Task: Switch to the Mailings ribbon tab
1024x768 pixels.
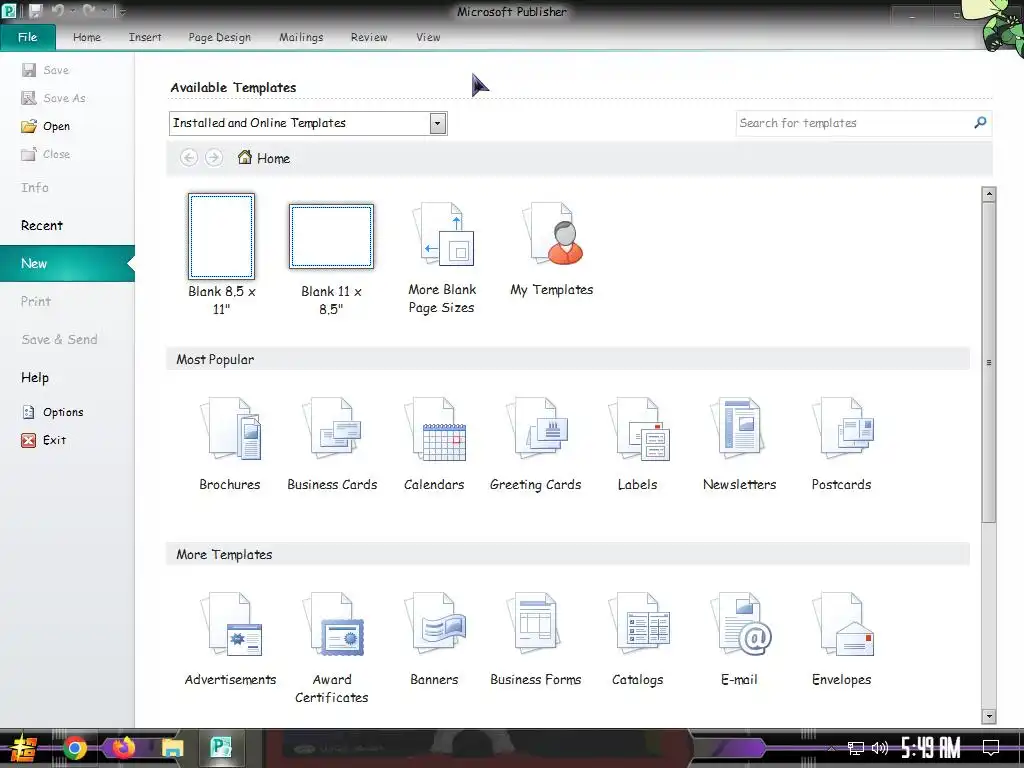Action: tap(301, 37)
